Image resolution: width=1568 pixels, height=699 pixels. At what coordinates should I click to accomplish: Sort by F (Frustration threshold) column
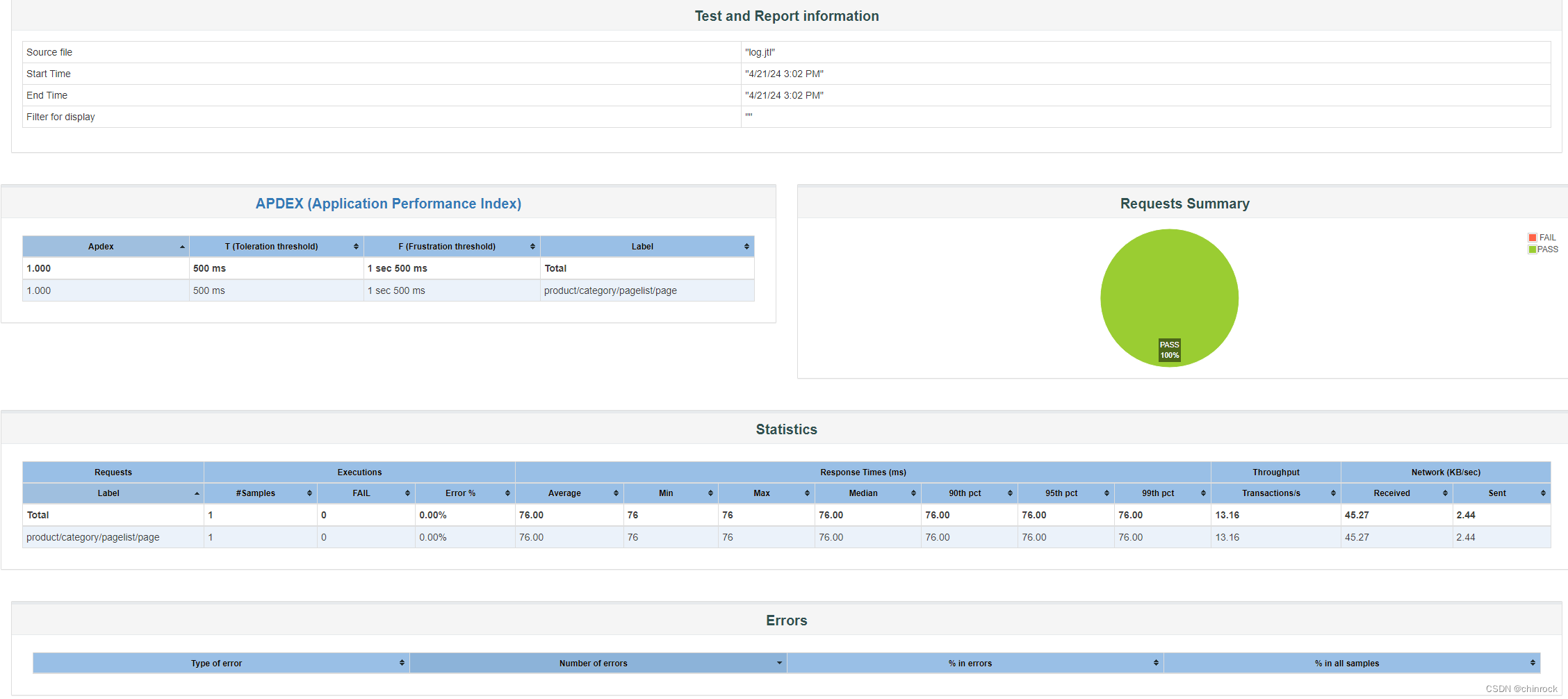click(x=452, y=247)
